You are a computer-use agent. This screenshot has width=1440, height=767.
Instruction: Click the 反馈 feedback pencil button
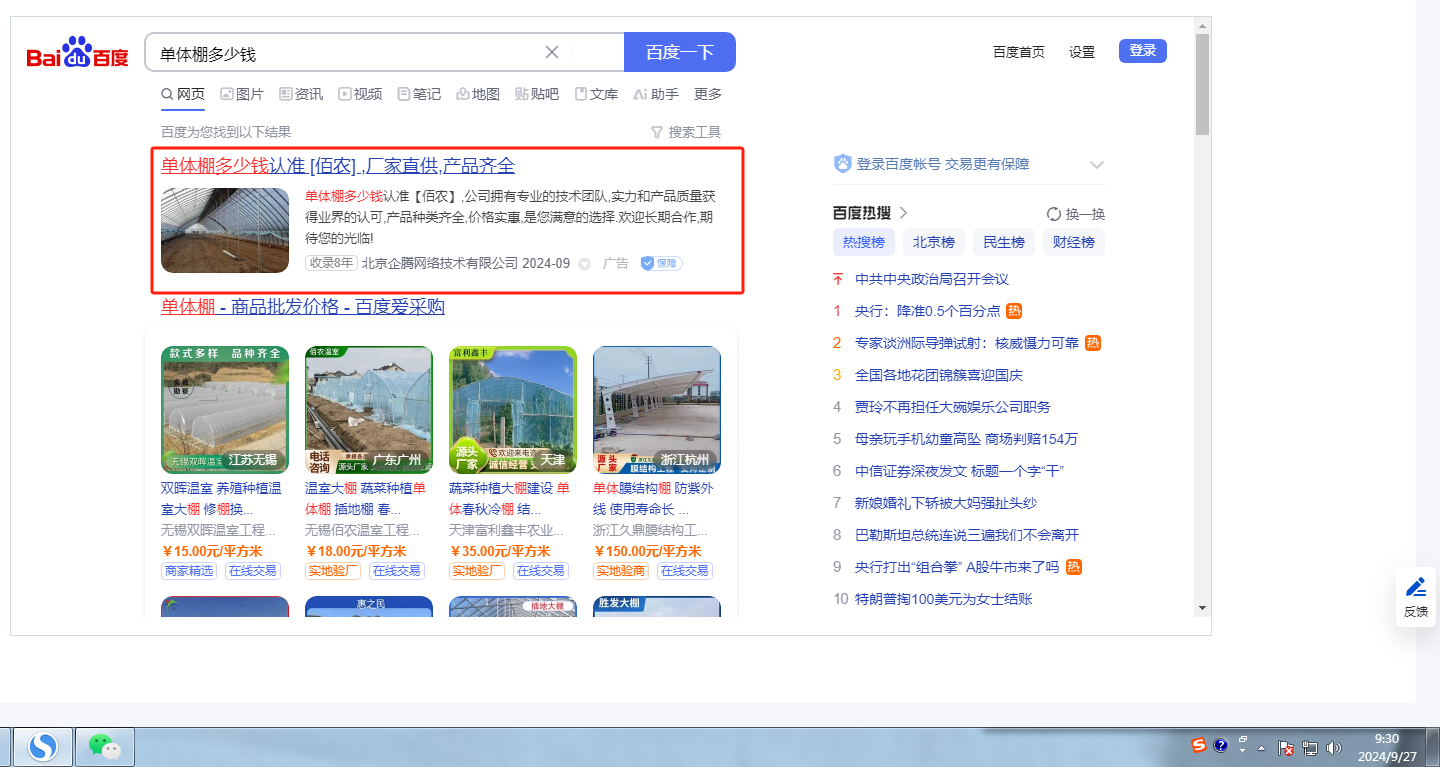(x=1416, y=597)
